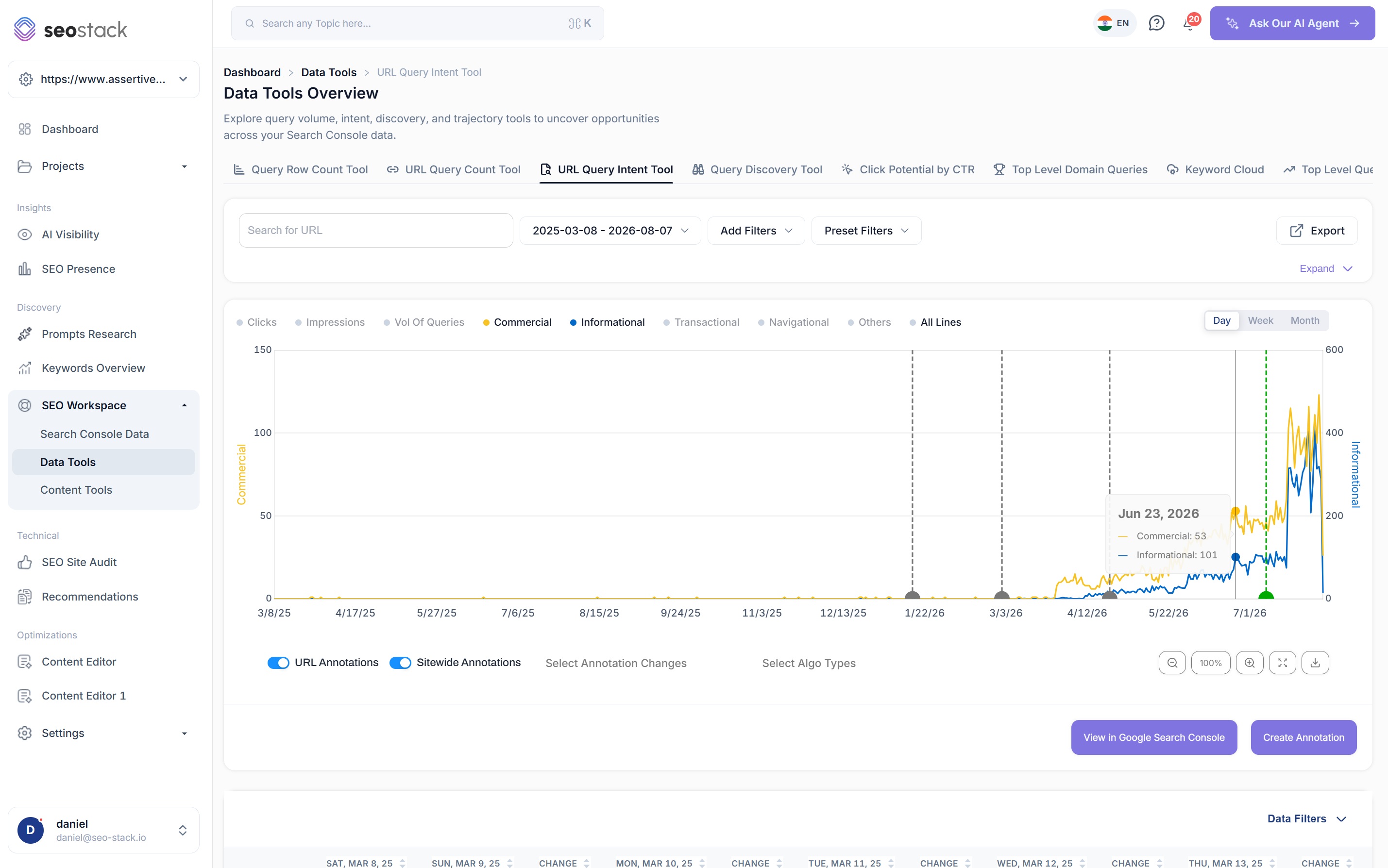Toggle the Transactional legend line
1388x868 pixels.
point(701,323)
